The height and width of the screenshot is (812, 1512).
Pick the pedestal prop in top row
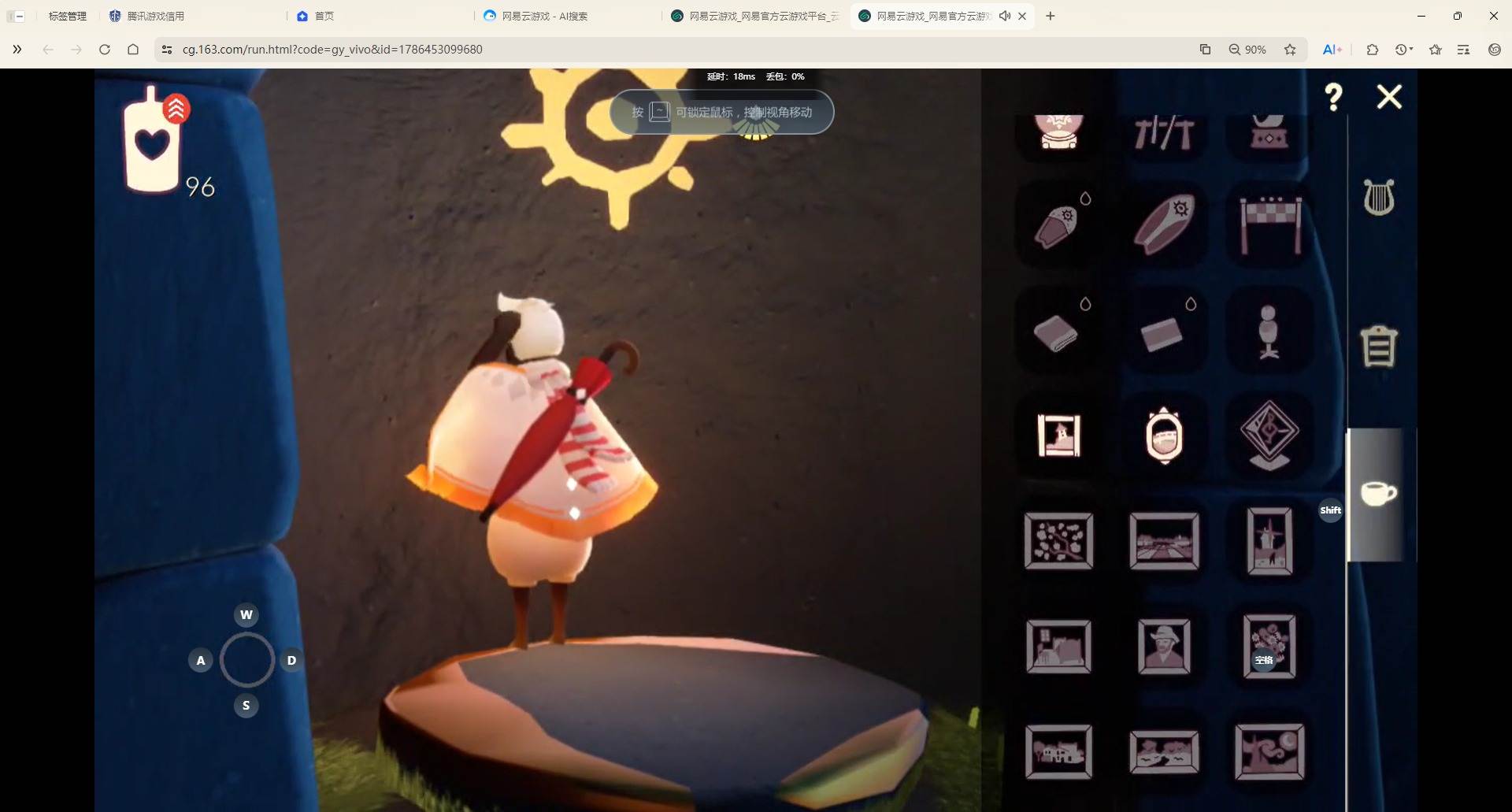click(x=1269, y=132)
